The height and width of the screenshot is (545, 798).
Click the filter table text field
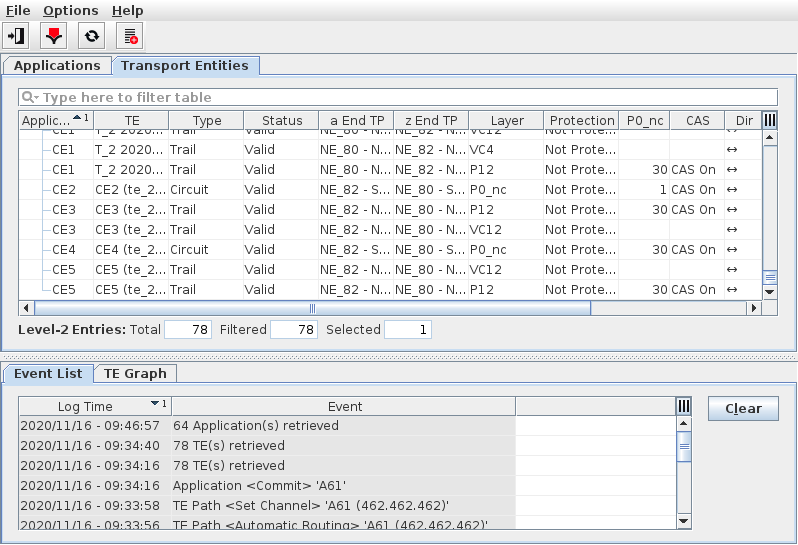400,98
